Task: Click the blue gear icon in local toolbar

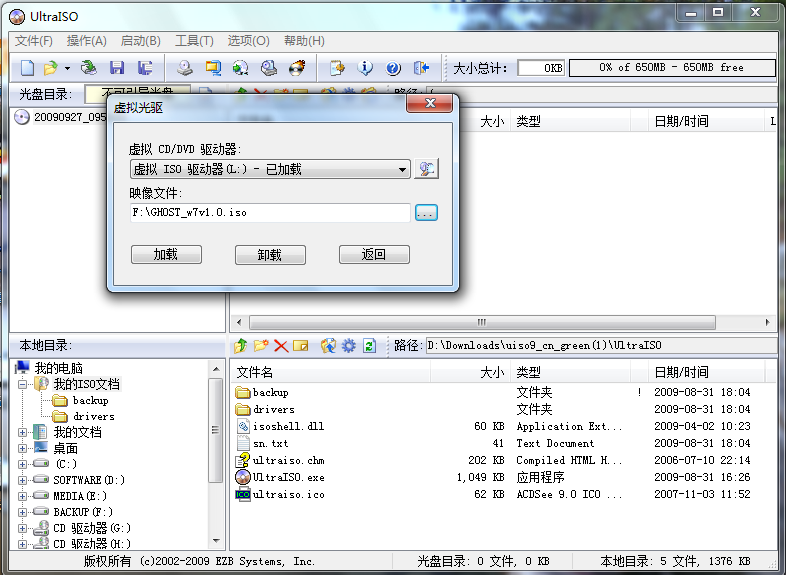Action: tap(348, 345)
